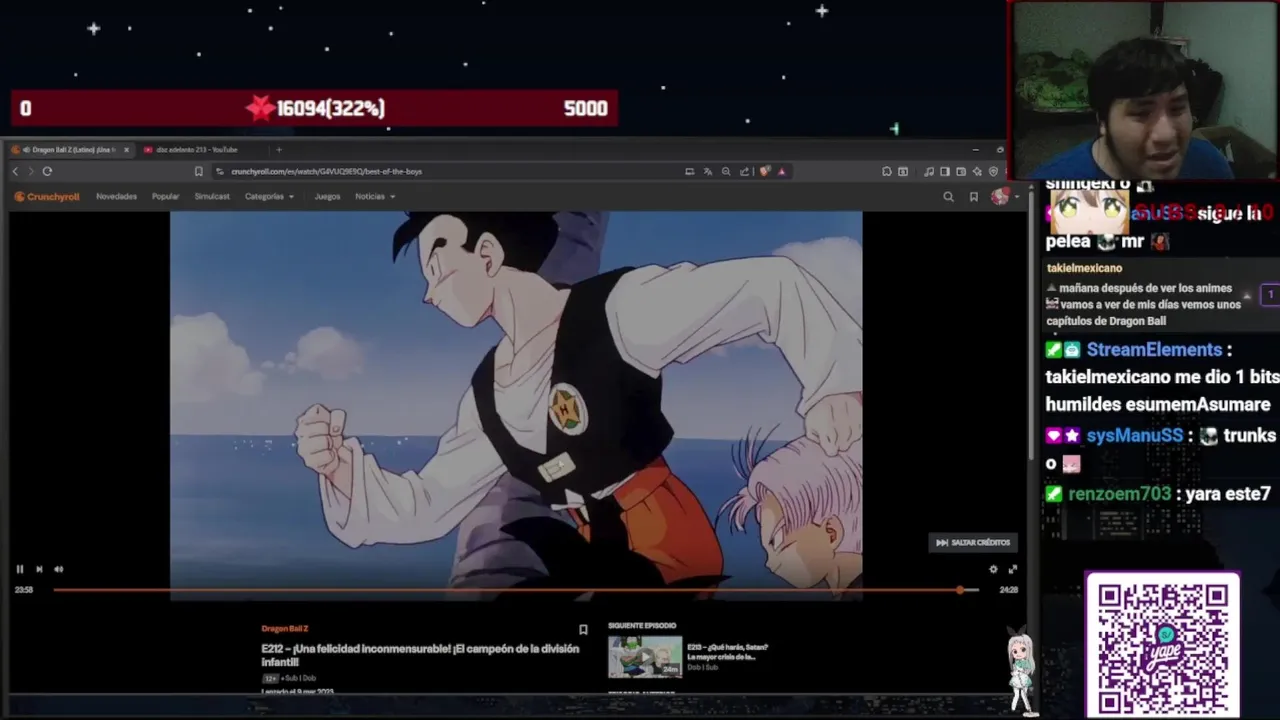Screen dimensions: 1280x720
Task: Add episode E212 to watchlist
Action: 583,630
